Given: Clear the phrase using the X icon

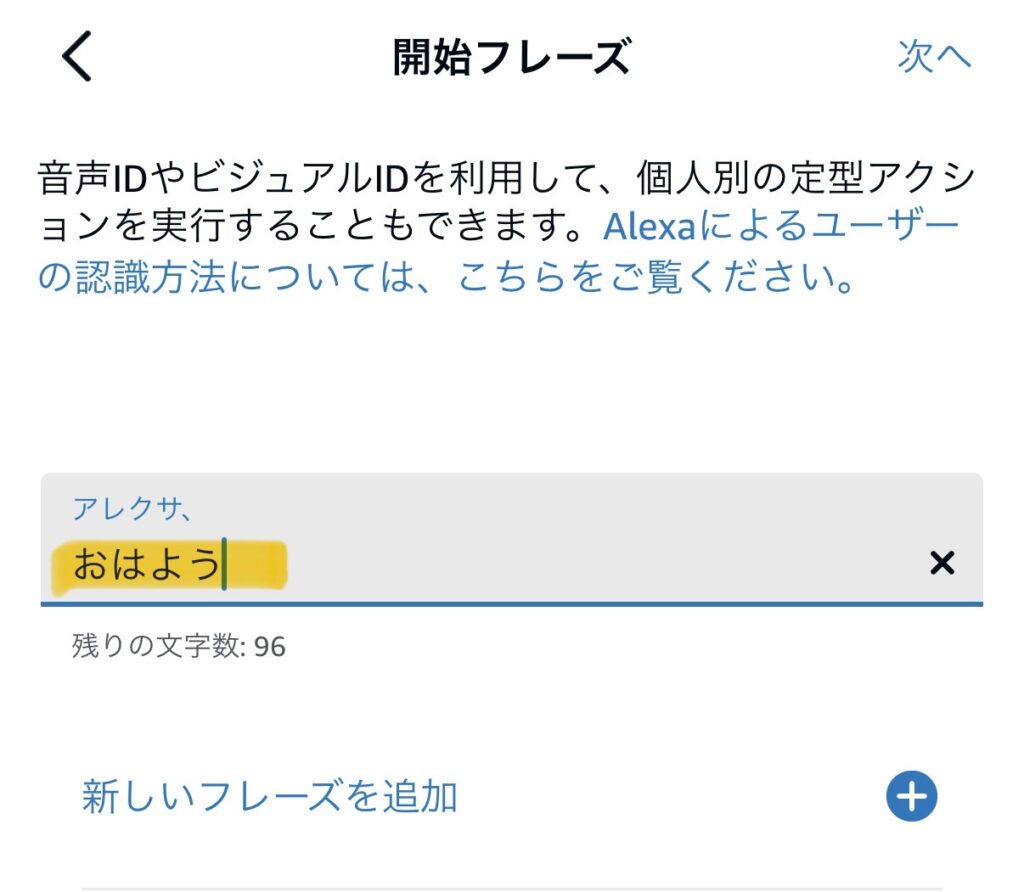Looking at the screenshot, I should pyautogui.click(x=941, y=564).
